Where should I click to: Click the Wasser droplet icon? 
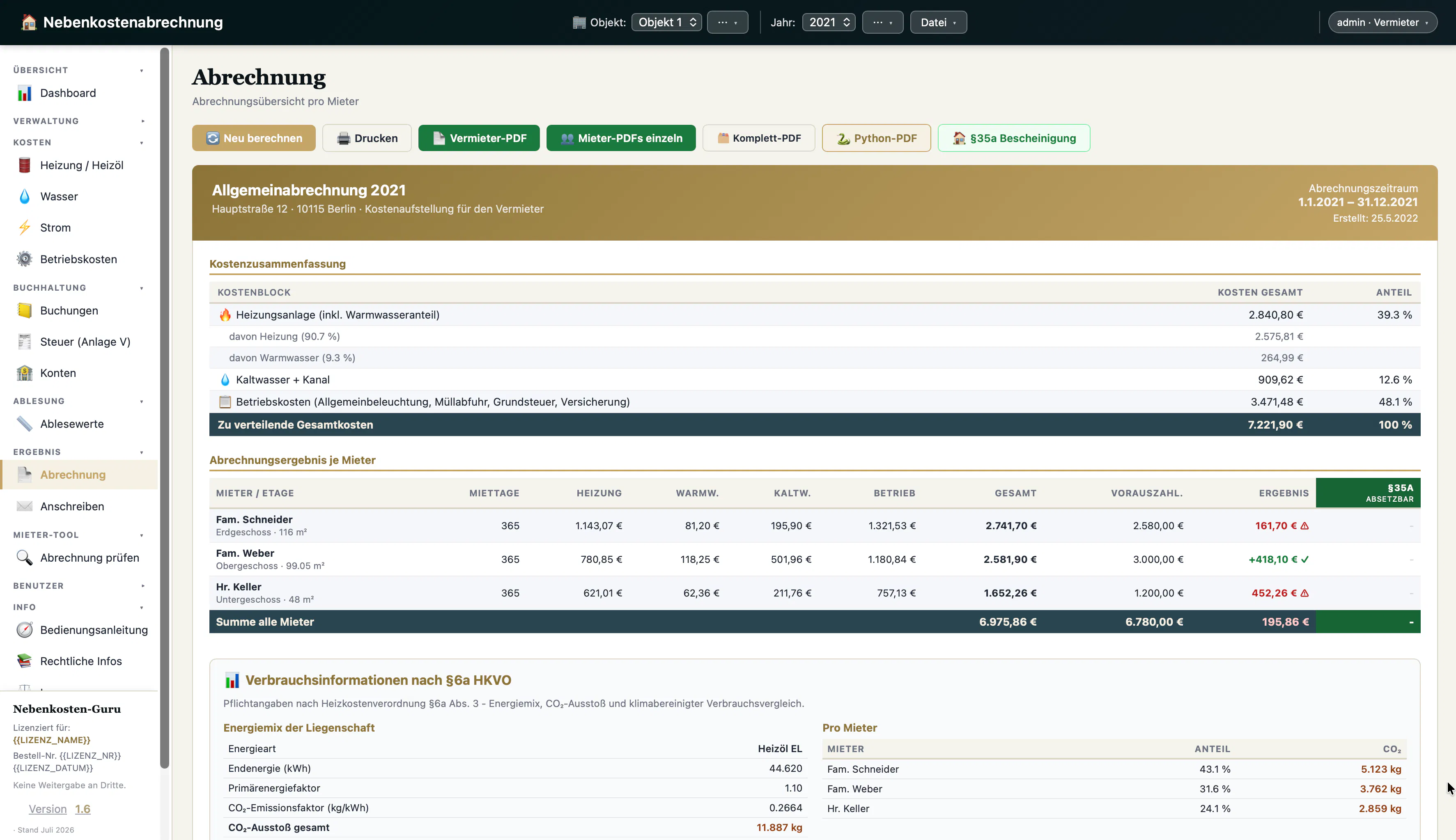[24, 197]
